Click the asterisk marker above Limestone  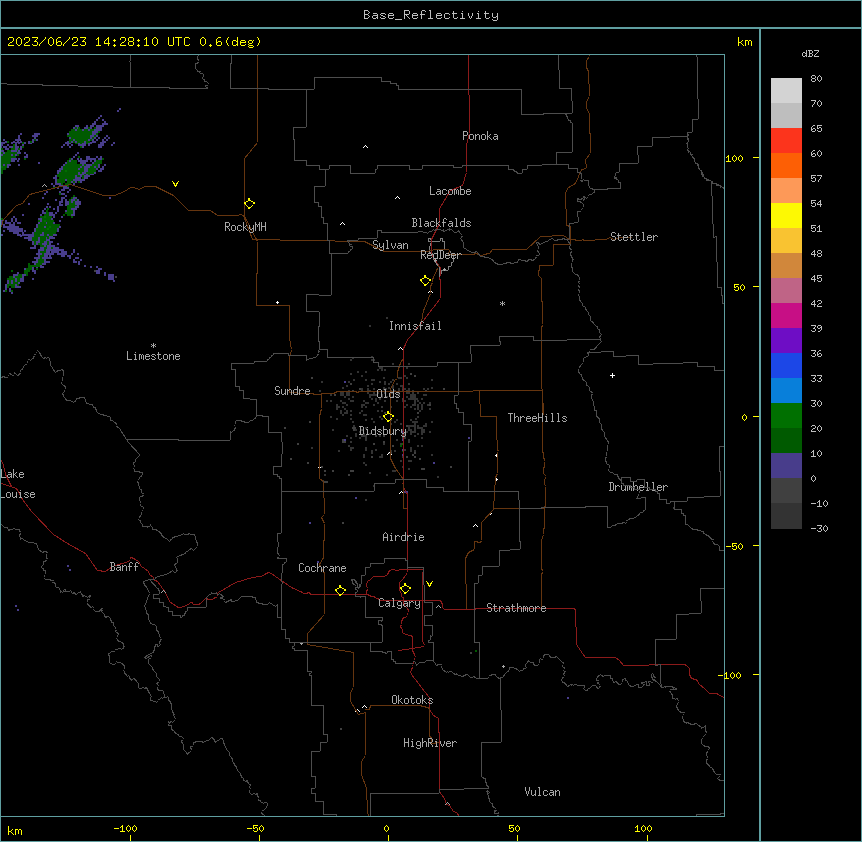pyautogui.click(x=153, y=346)
